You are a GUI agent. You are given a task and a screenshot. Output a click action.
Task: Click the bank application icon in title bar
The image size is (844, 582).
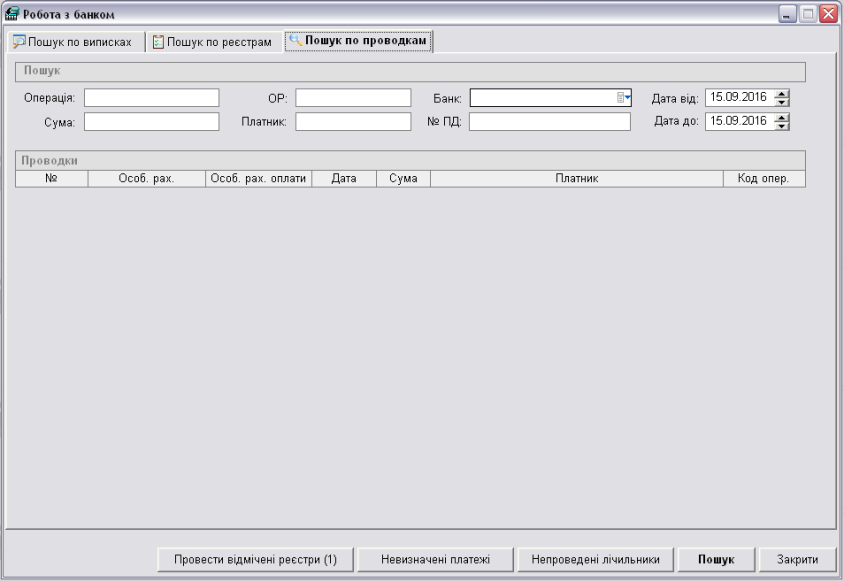coord(12,12)
